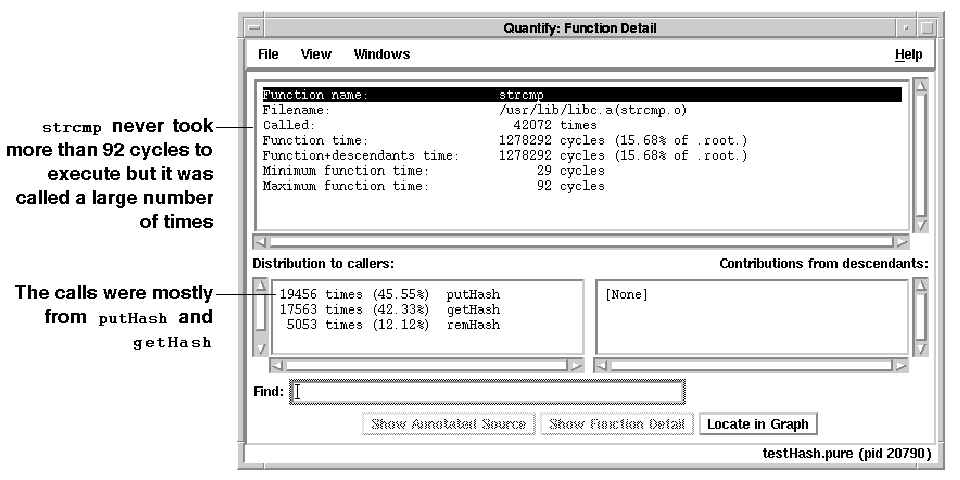
Task: Click down arrow of callers list scrollbar
Action: (260, 349)
